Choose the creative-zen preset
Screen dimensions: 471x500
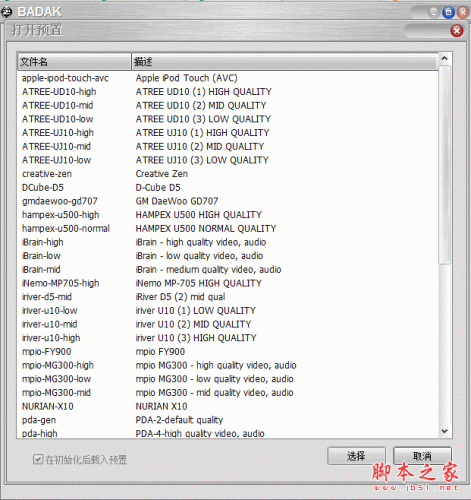pos(47,174)
